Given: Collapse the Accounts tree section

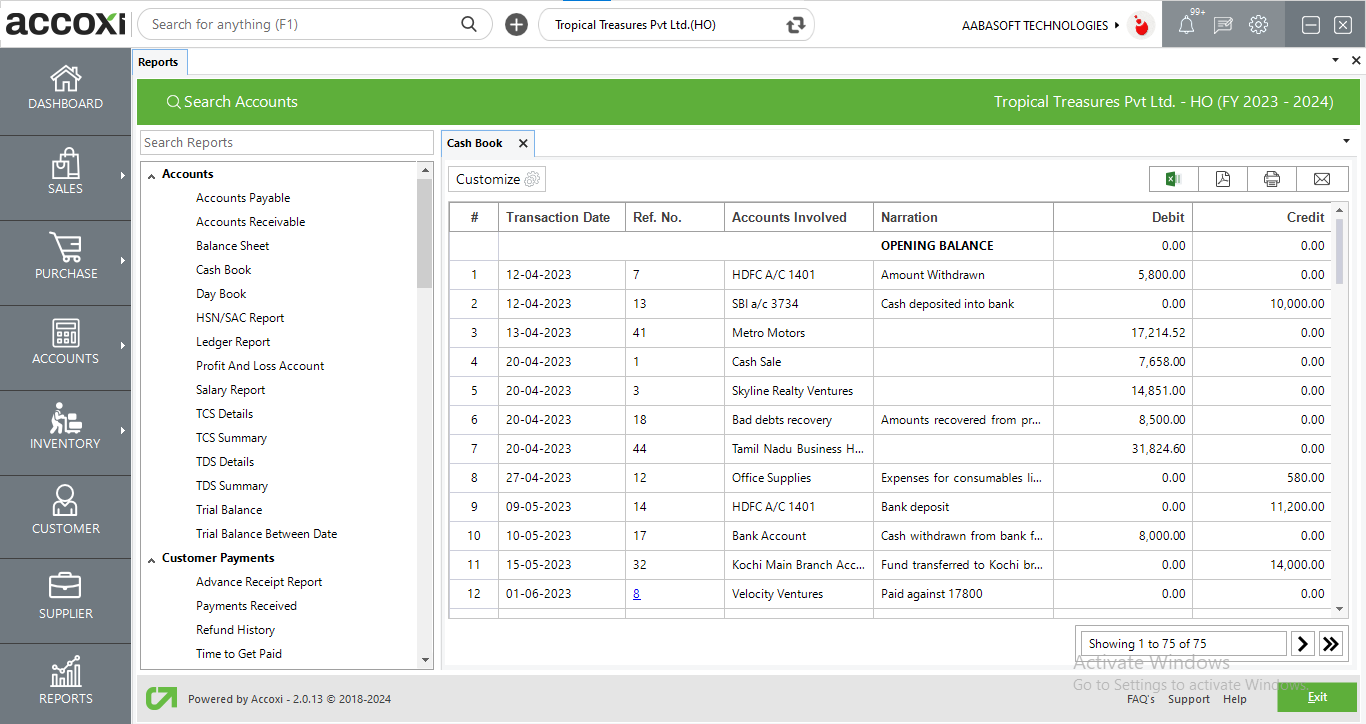Looking at the screenshot, I should [x=152, y=175].
